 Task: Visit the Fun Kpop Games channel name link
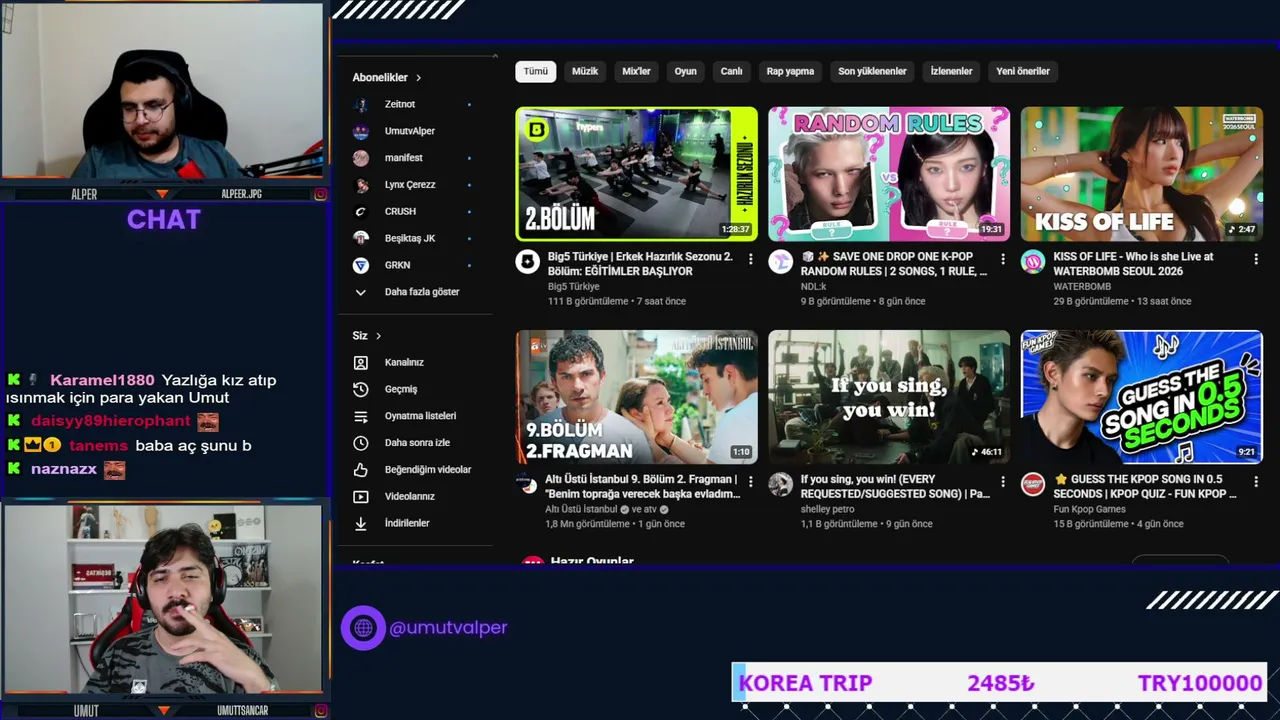1089,509
